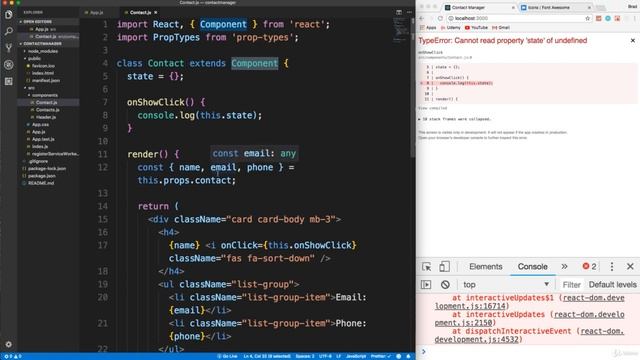This screenshot has height=360, width=640.
Task: Switch to the App.js editor tab
Action: pos(97,13)
